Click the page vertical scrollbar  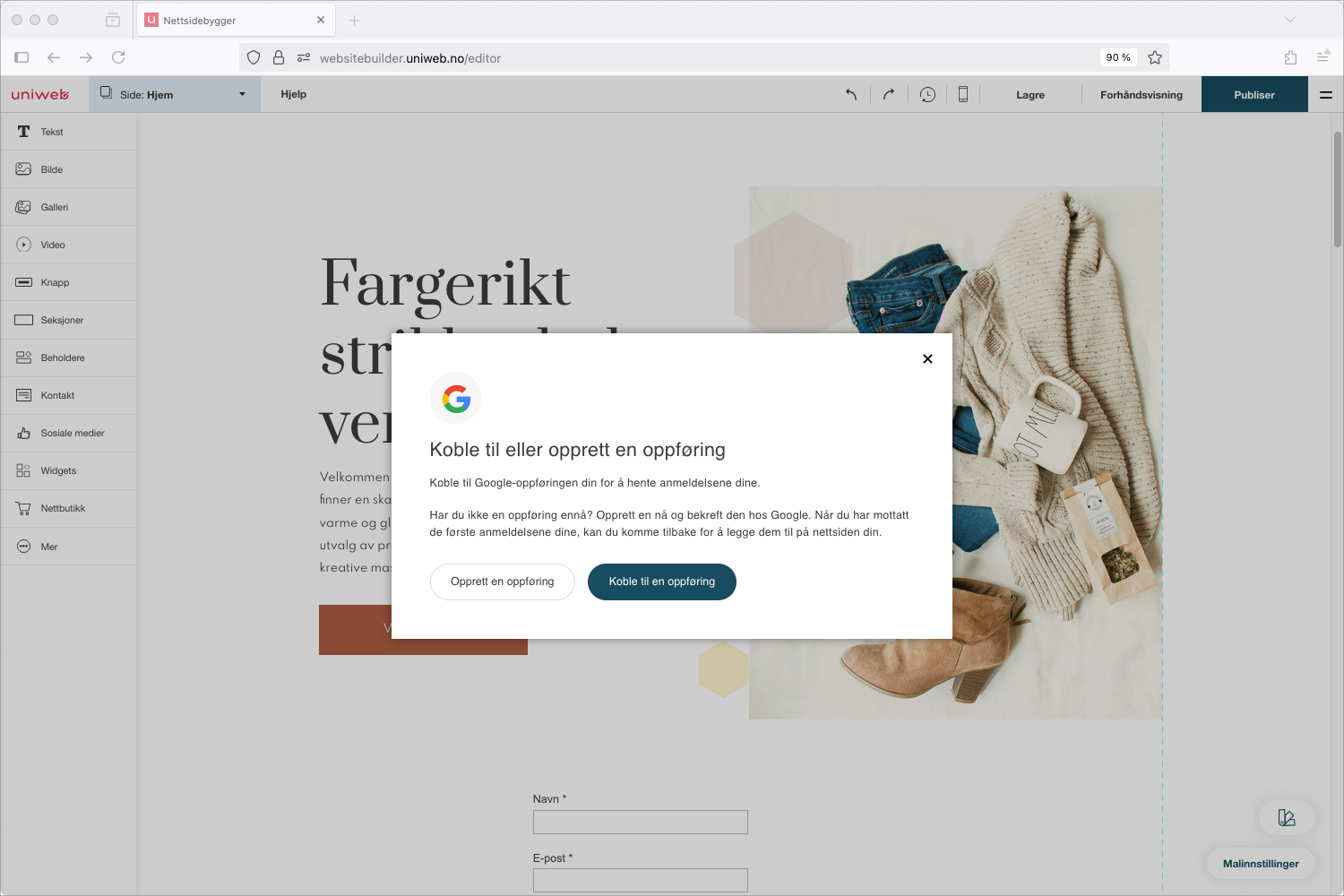[1337, 189]
